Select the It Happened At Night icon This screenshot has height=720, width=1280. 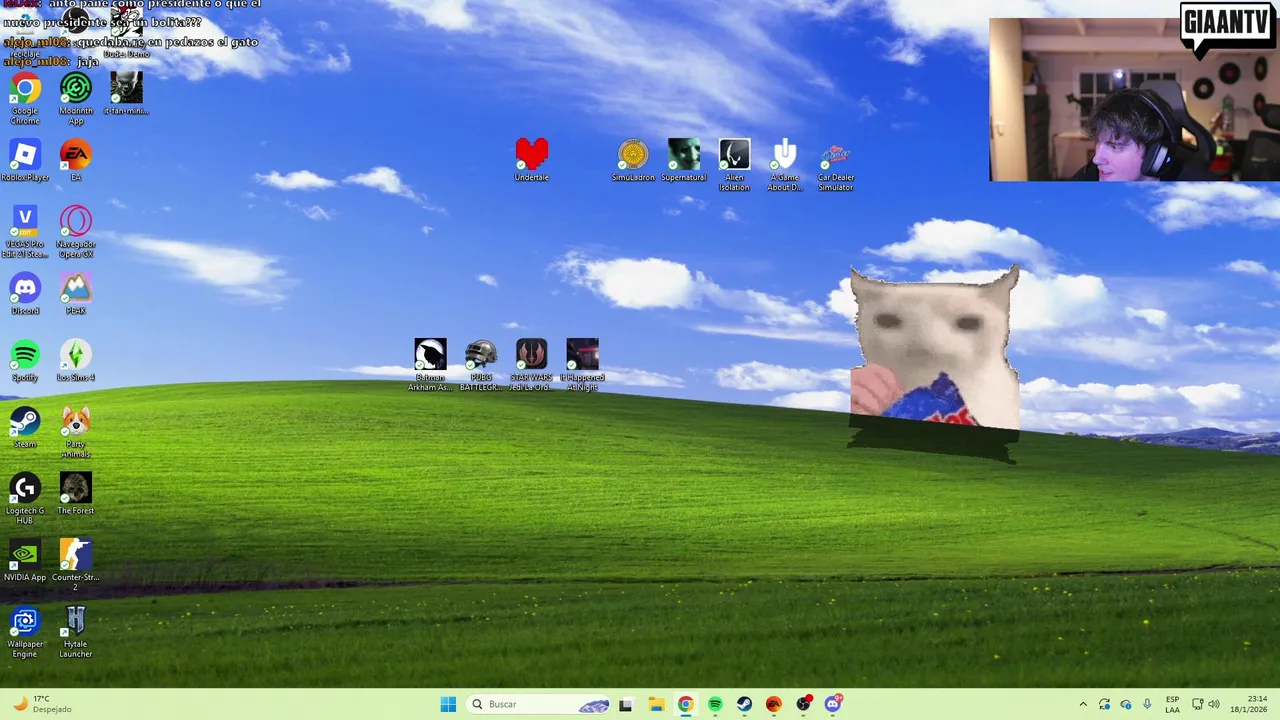(x=582, y=365)
